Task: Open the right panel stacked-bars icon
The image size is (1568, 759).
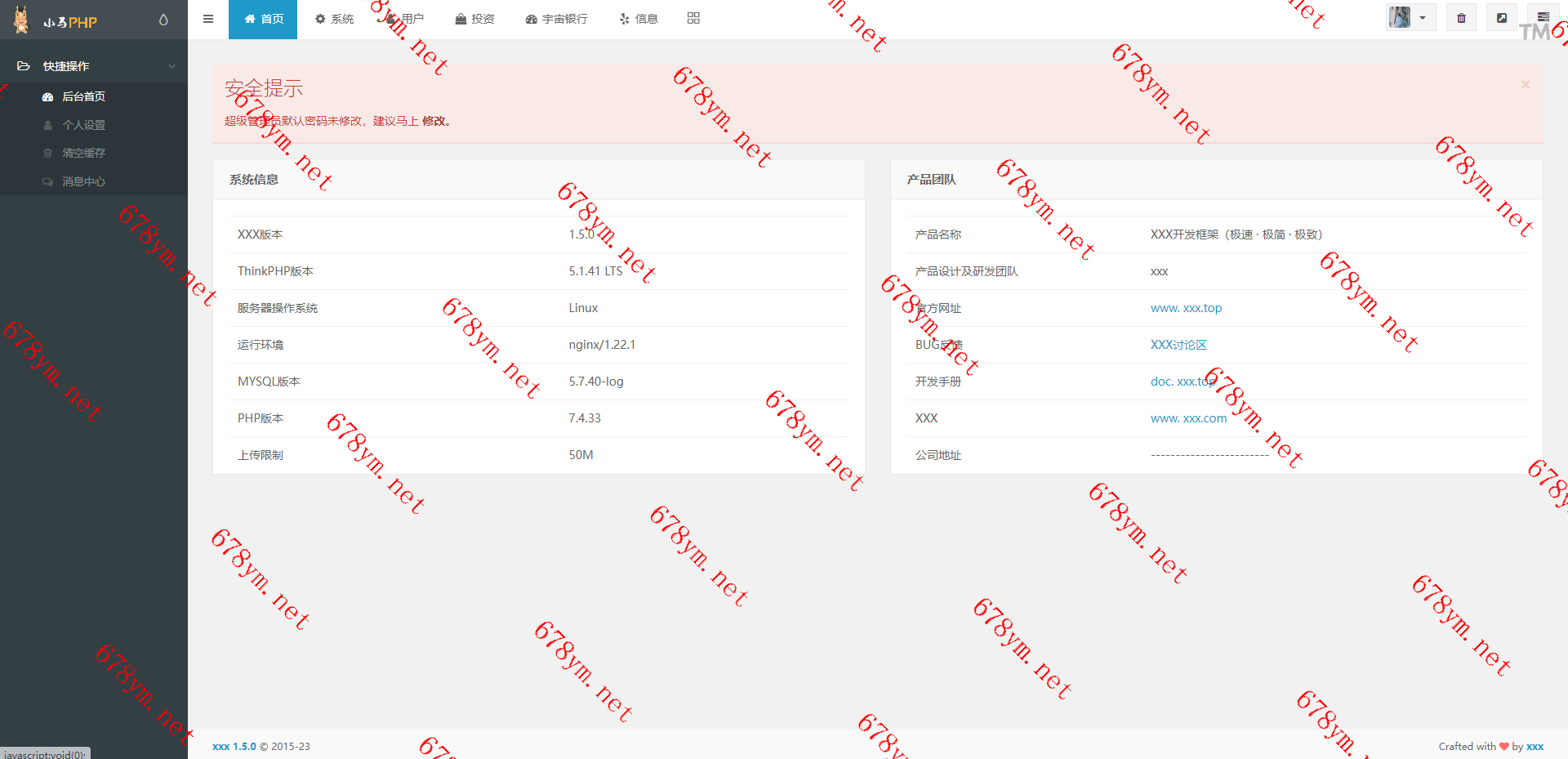Action: click(x=1543, y=17)
